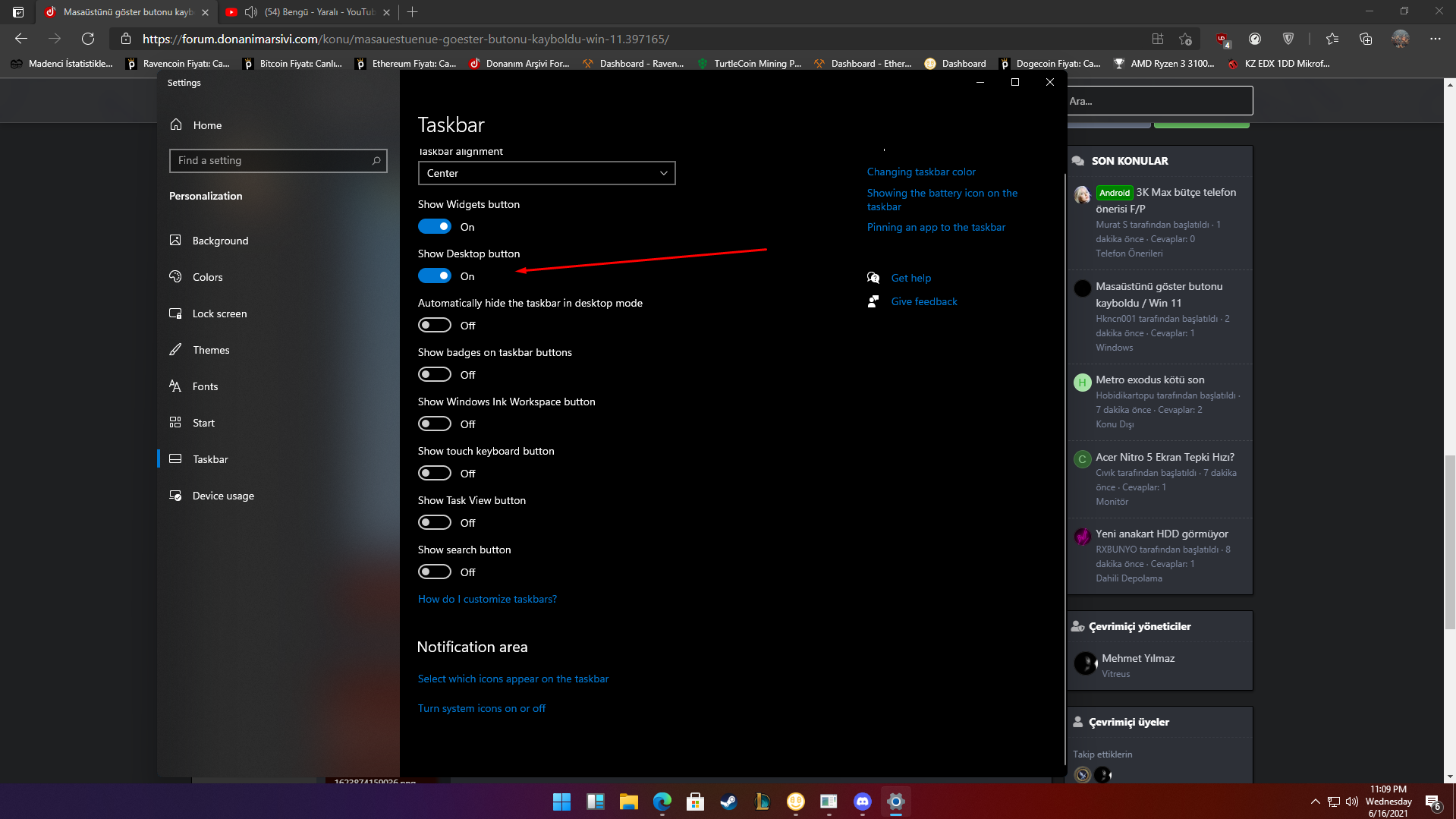This screenshot has height=819, width=1456.
Task: Open File Explorer from the taskbar
Action: 629,802
